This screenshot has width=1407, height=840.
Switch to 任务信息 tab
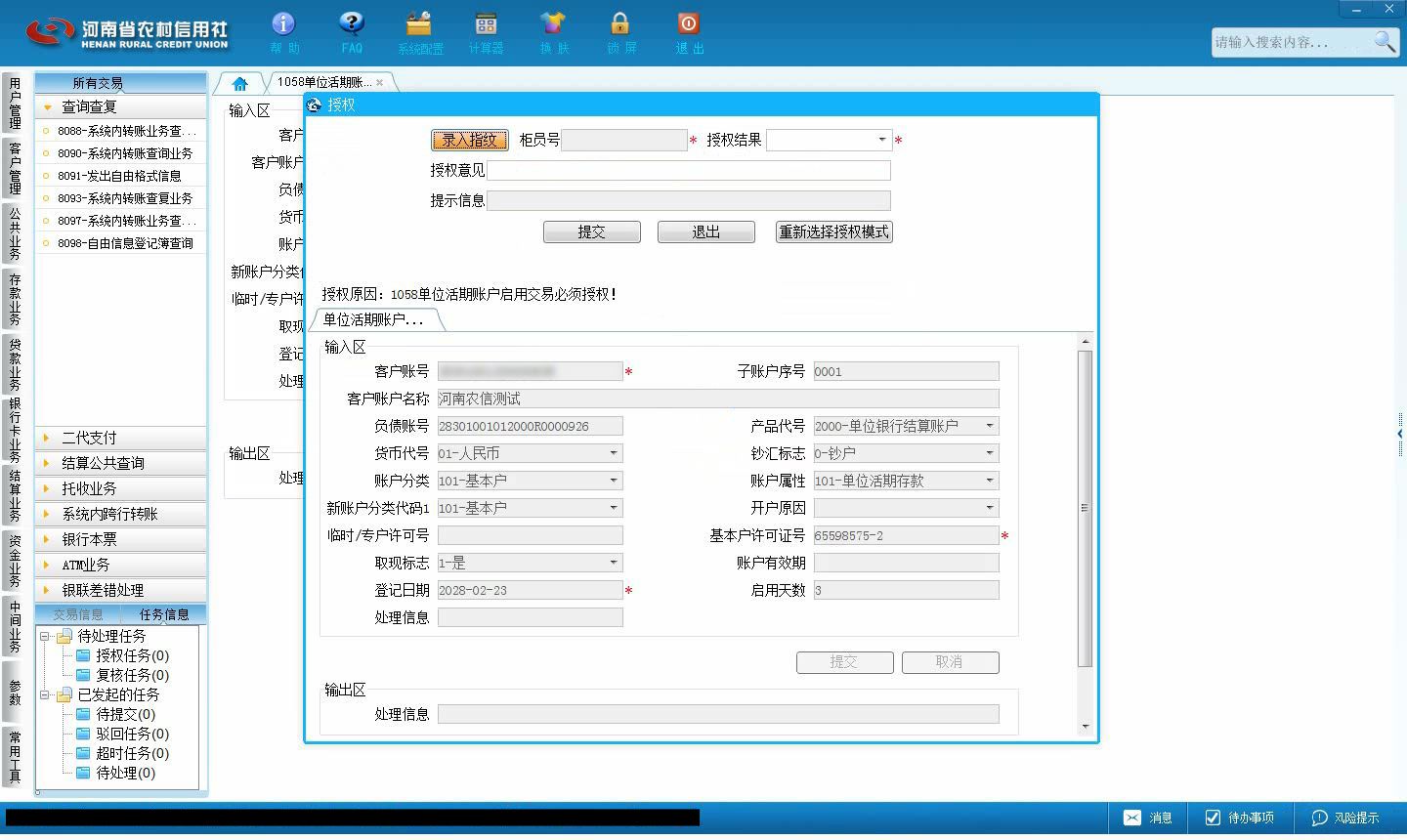tap(164, 614)
